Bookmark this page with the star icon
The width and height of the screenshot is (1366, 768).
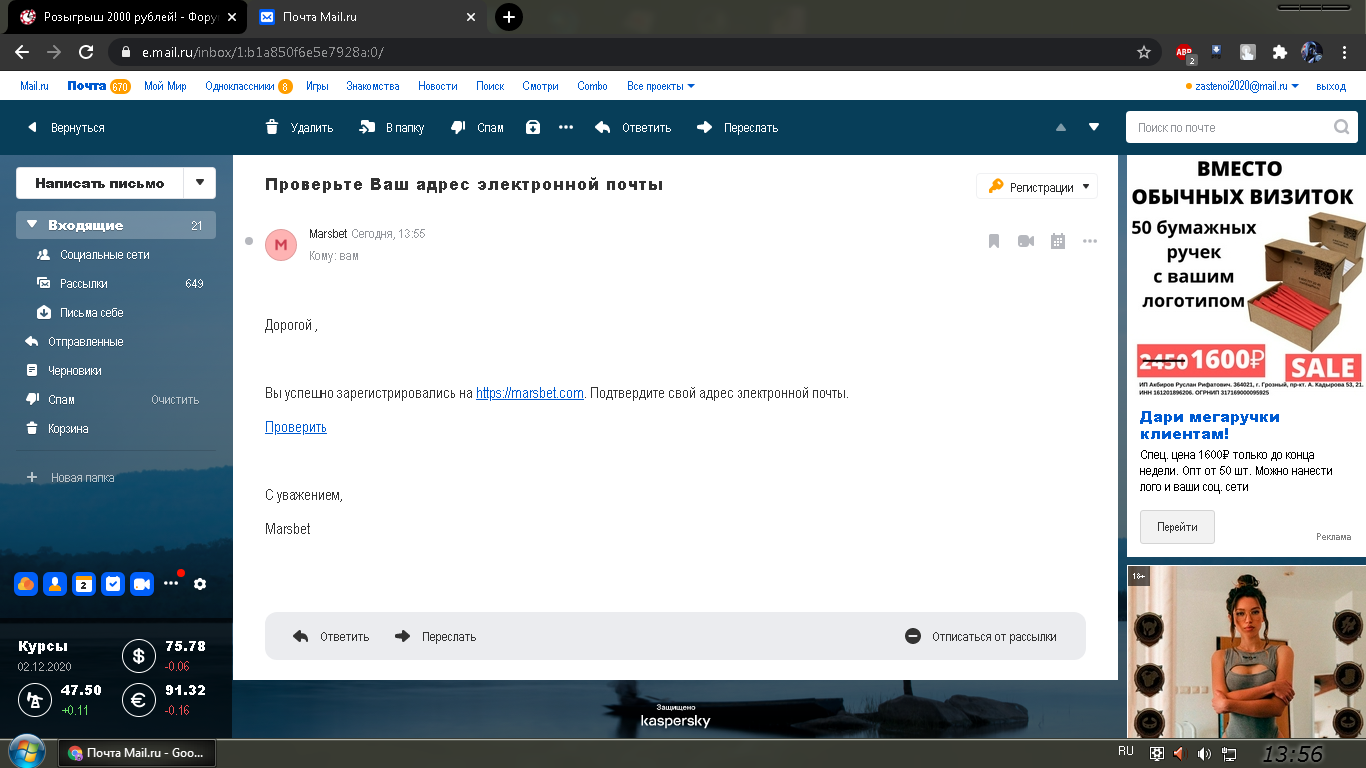click(x=1144, y=52)
